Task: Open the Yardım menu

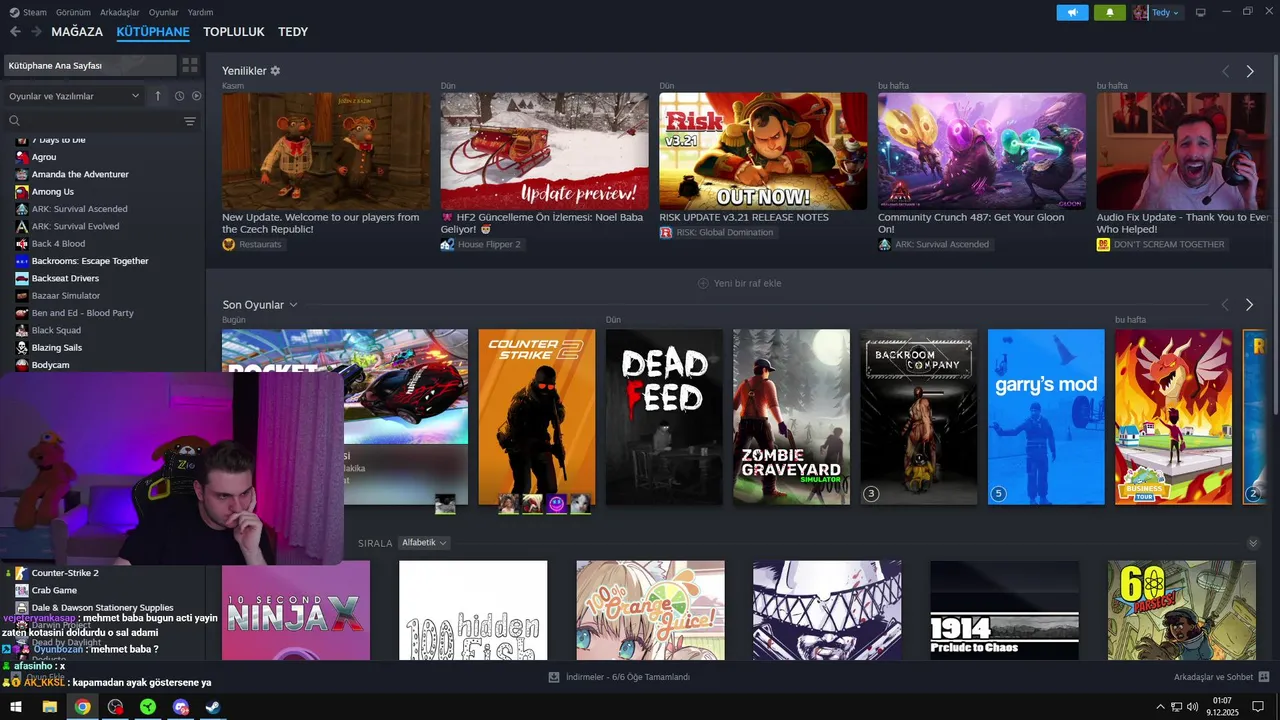Action: 201,12
